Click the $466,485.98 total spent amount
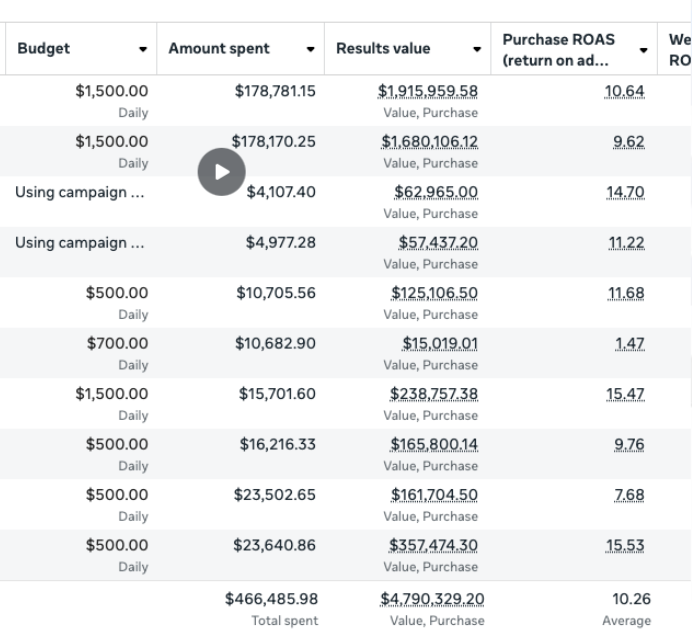This screenshot has height=642, width=692. click(271, 599)
